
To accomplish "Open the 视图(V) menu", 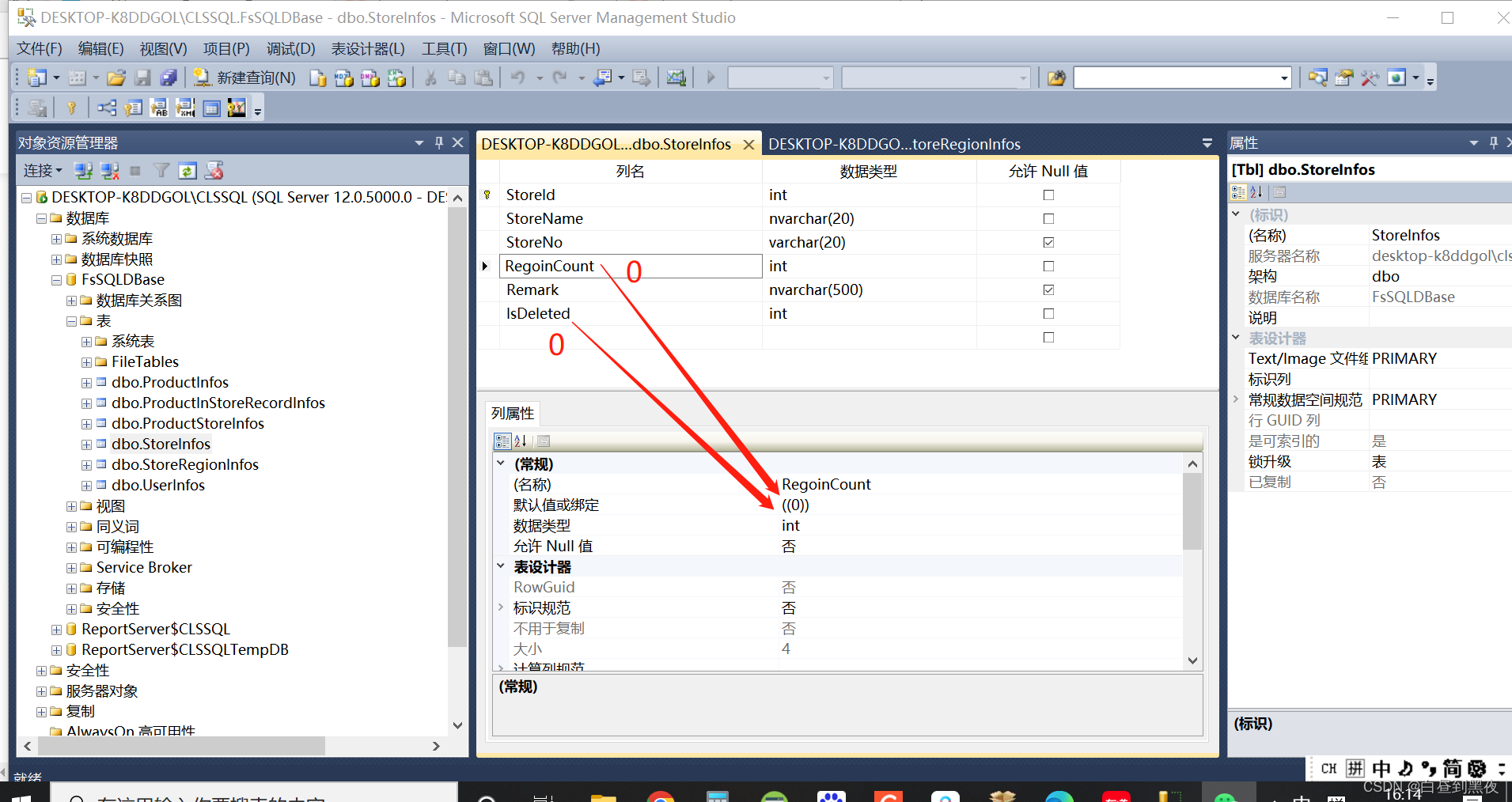I will 163,49.
